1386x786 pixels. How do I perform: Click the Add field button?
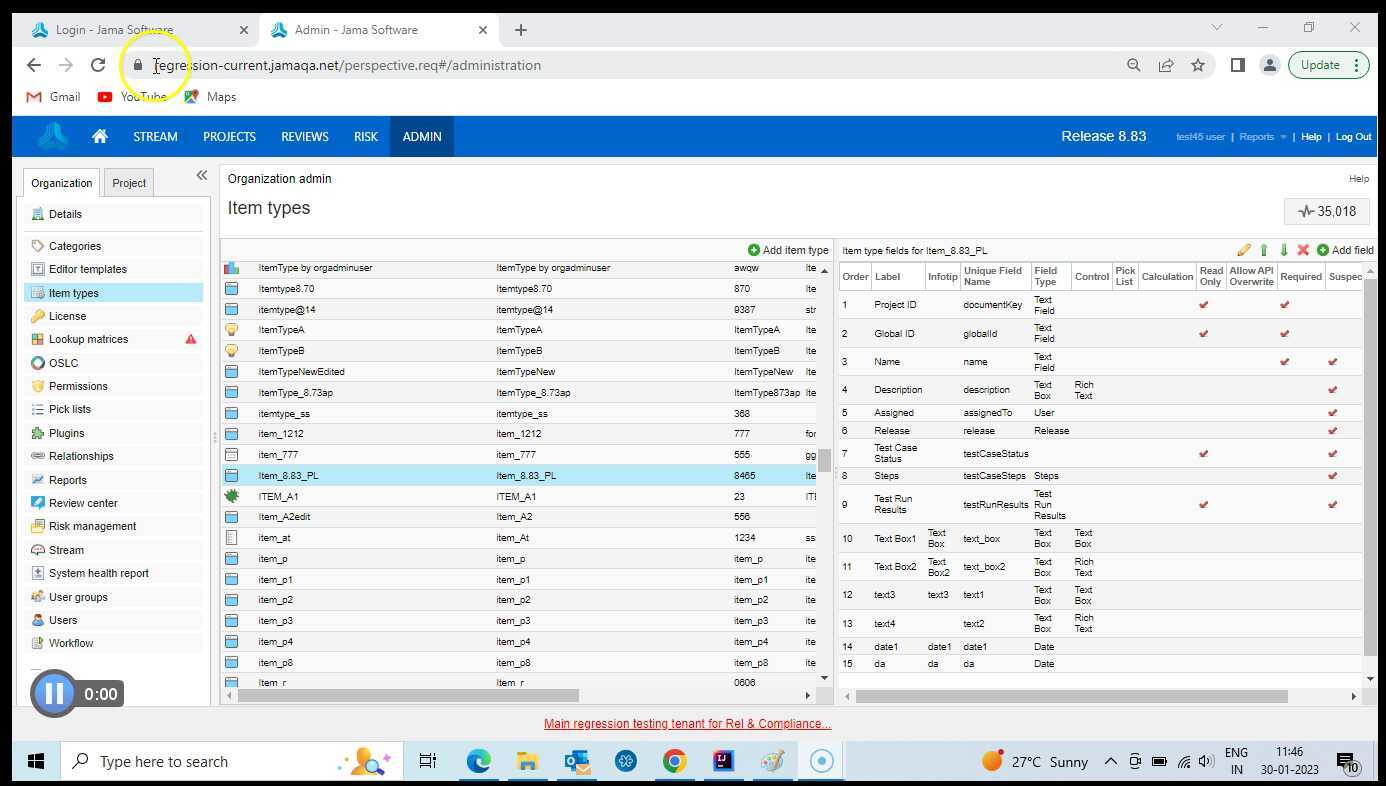[1344, 250]
